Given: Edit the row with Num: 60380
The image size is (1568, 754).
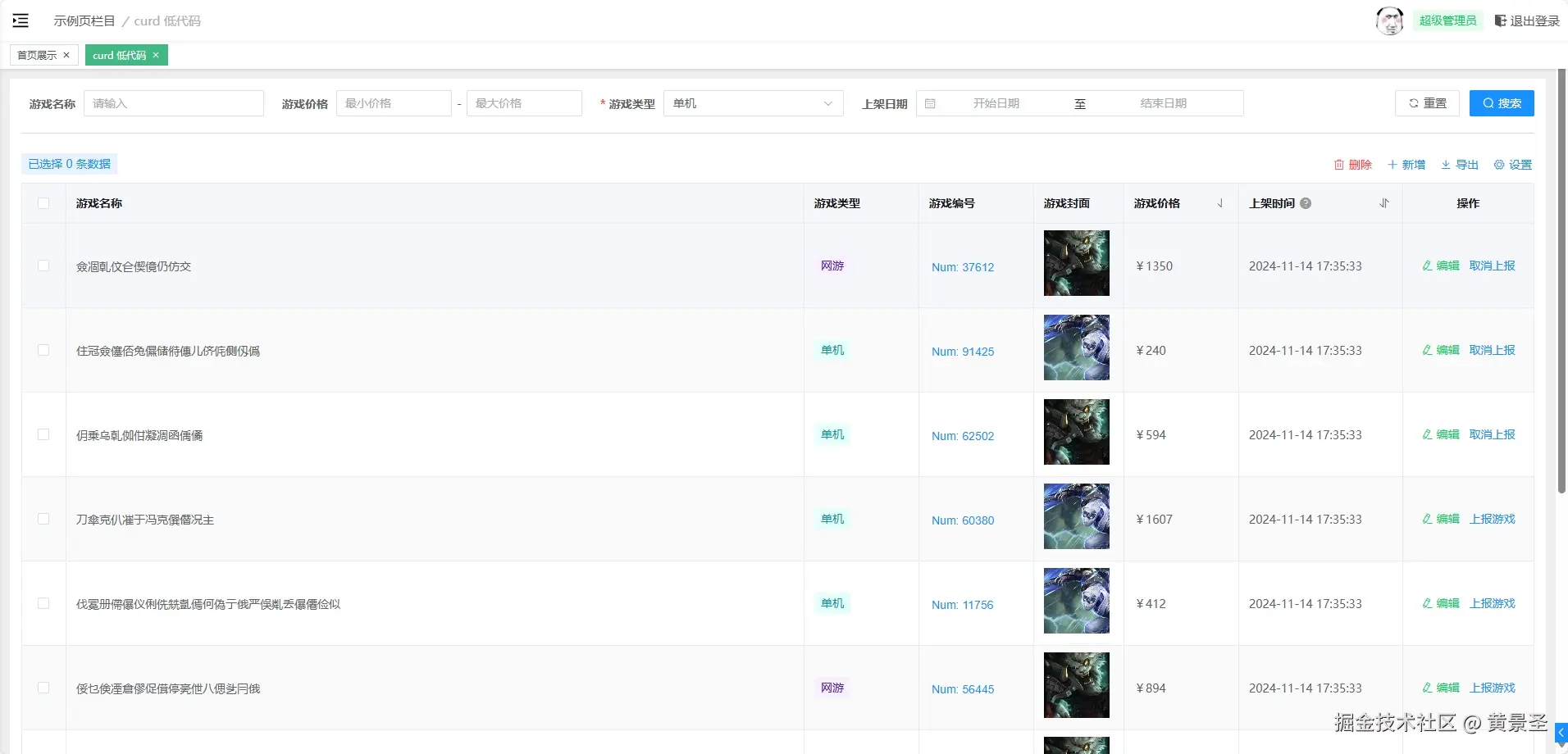Looking at the screenshot, I should tap(1441, 519).
